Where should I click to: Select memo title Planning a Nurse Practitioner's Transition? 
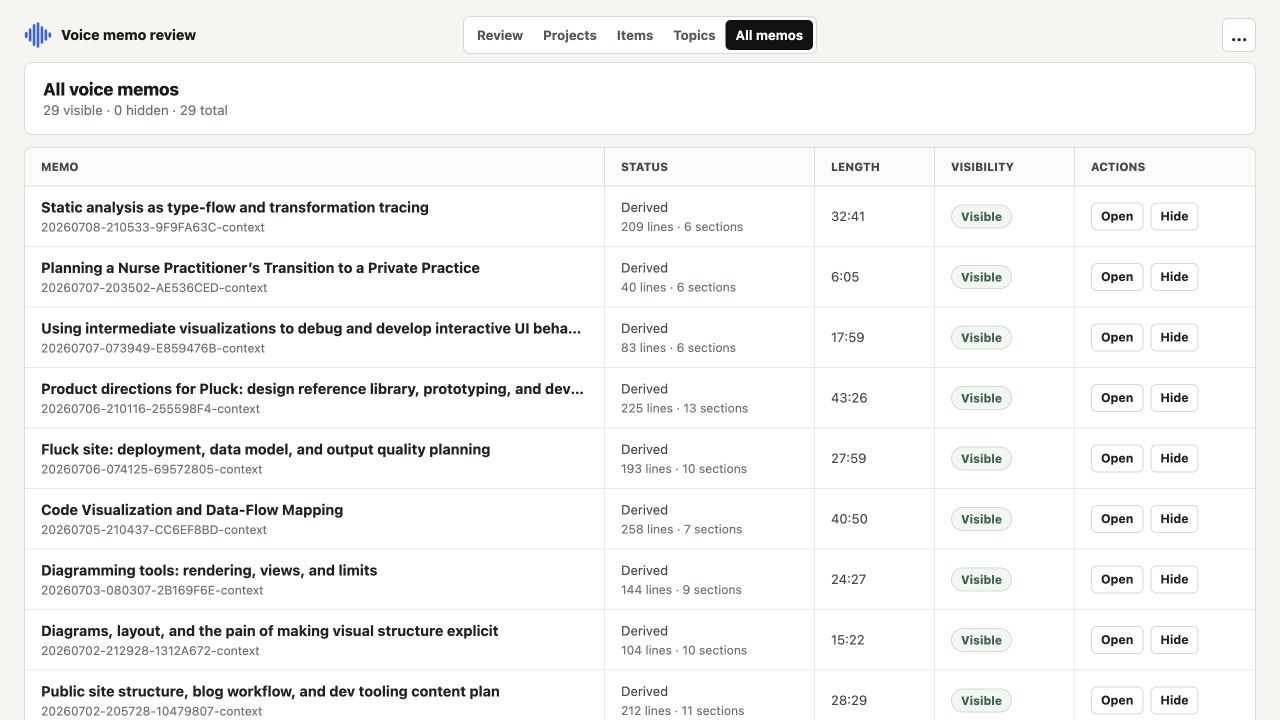(x=260, y=268)
